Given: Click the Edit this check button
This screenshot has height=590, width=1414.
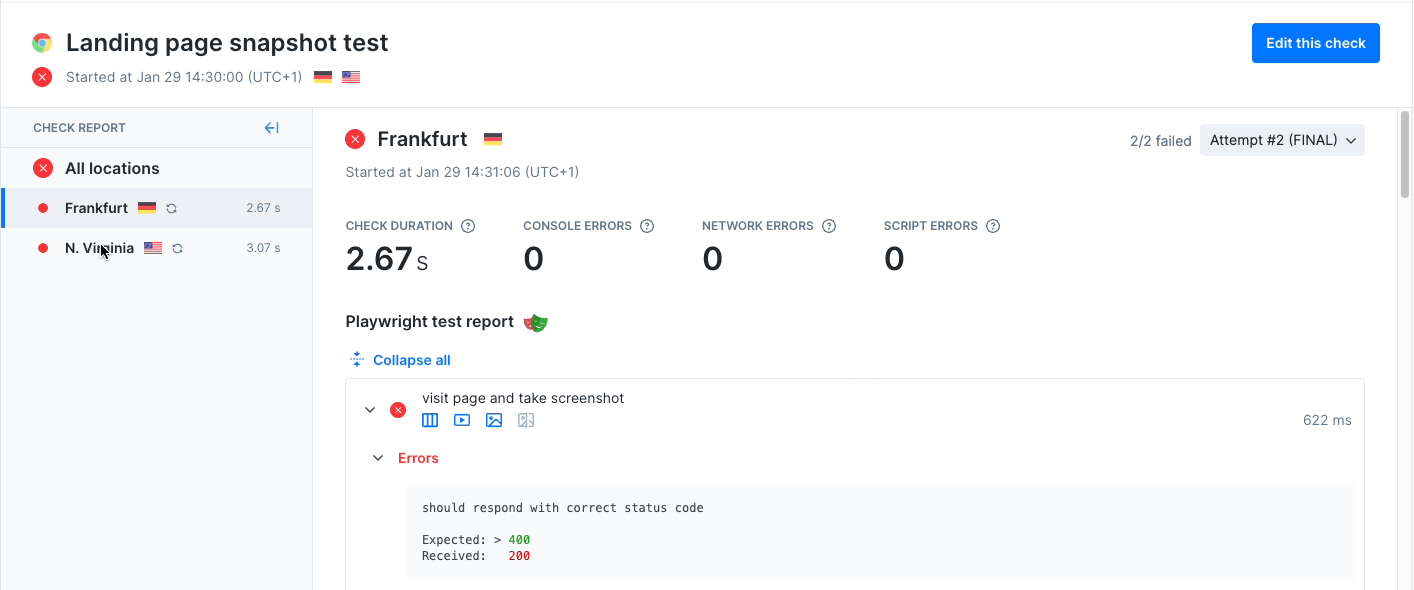Looking at the screenshot, I should pos(1315,43).
